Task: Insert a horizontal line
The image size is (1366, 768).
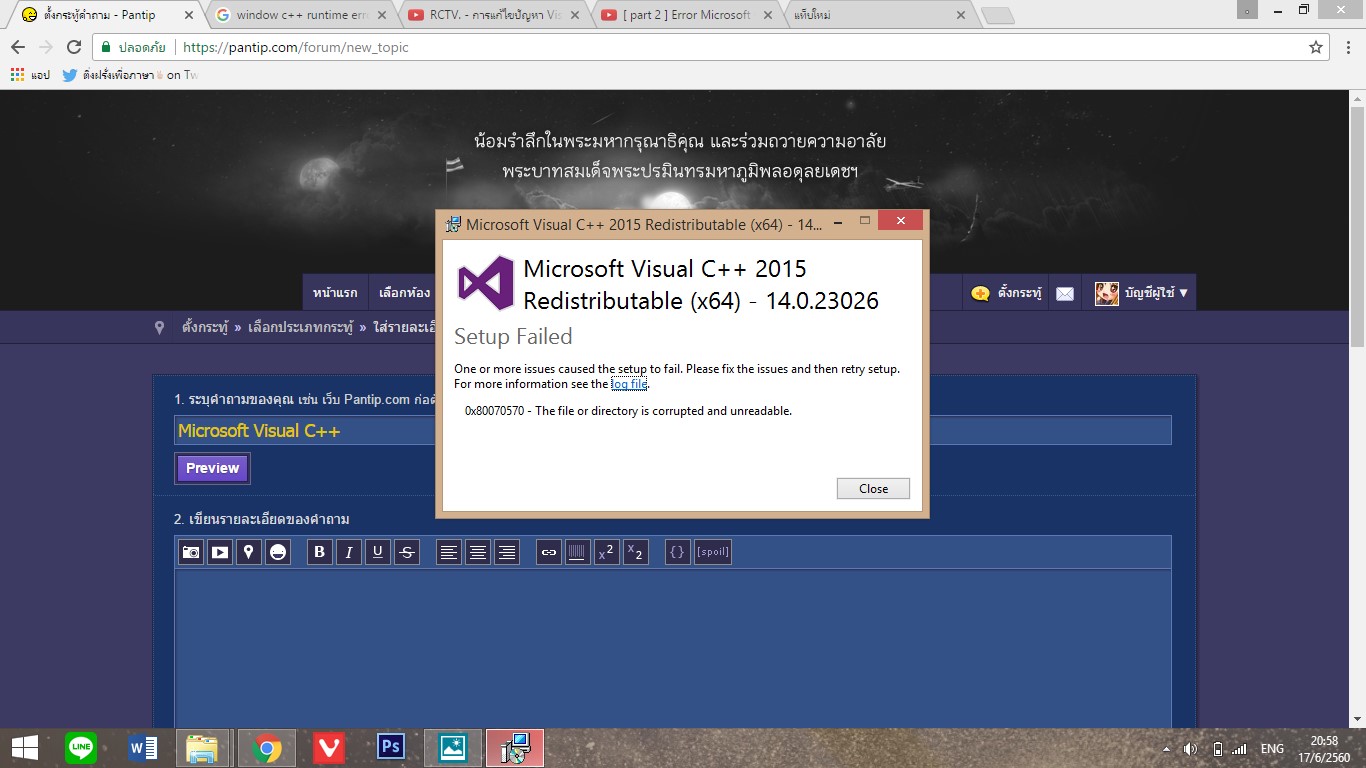Action: (578, 552)
